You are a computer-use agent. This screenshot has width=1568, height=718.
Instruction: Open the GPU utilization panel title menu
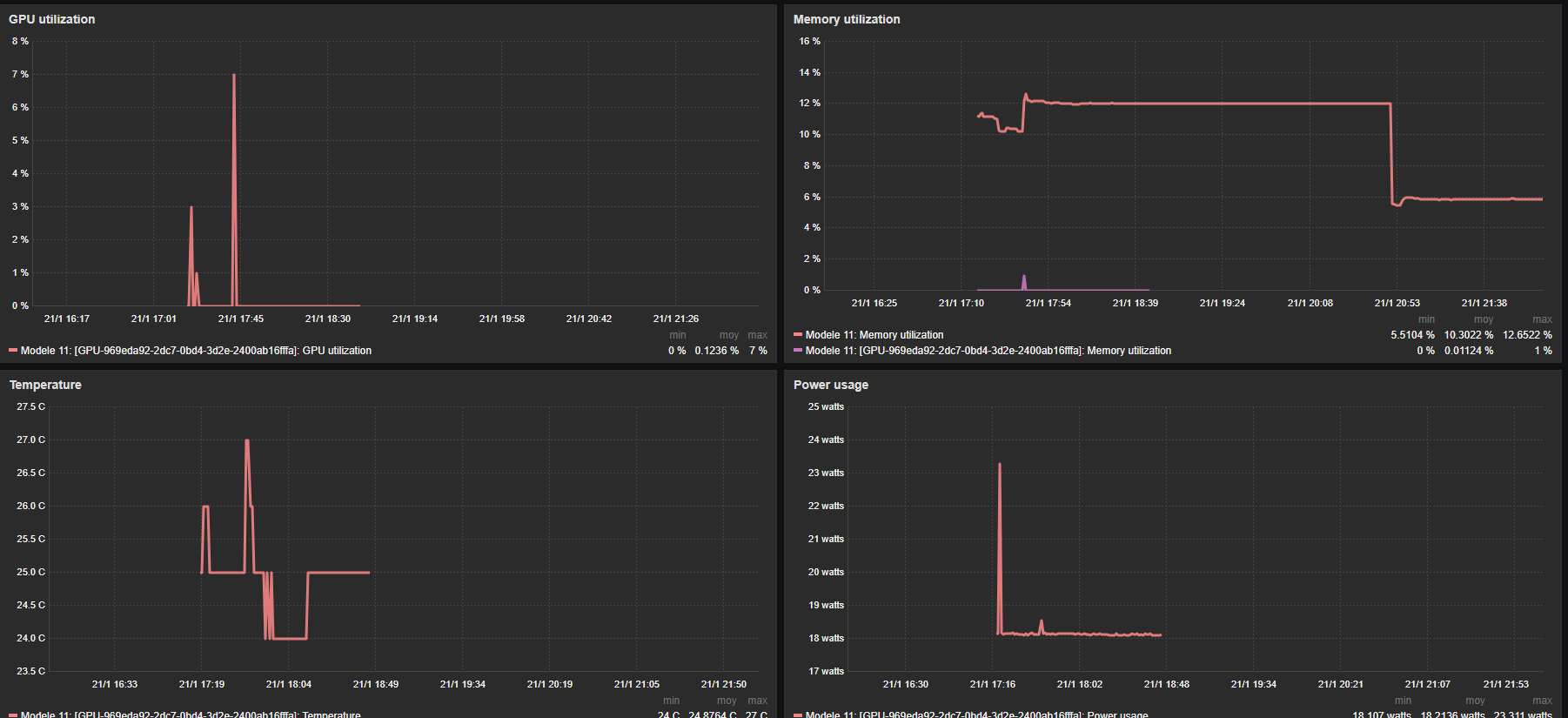(x=52, y=19)
